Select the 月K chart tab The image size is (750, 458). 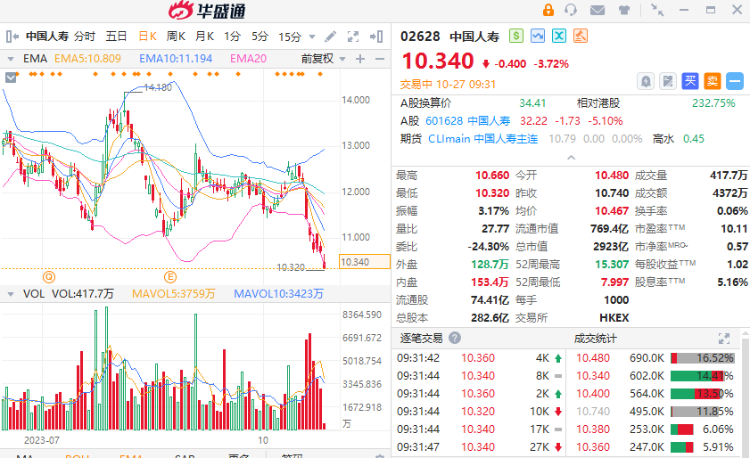205,36
